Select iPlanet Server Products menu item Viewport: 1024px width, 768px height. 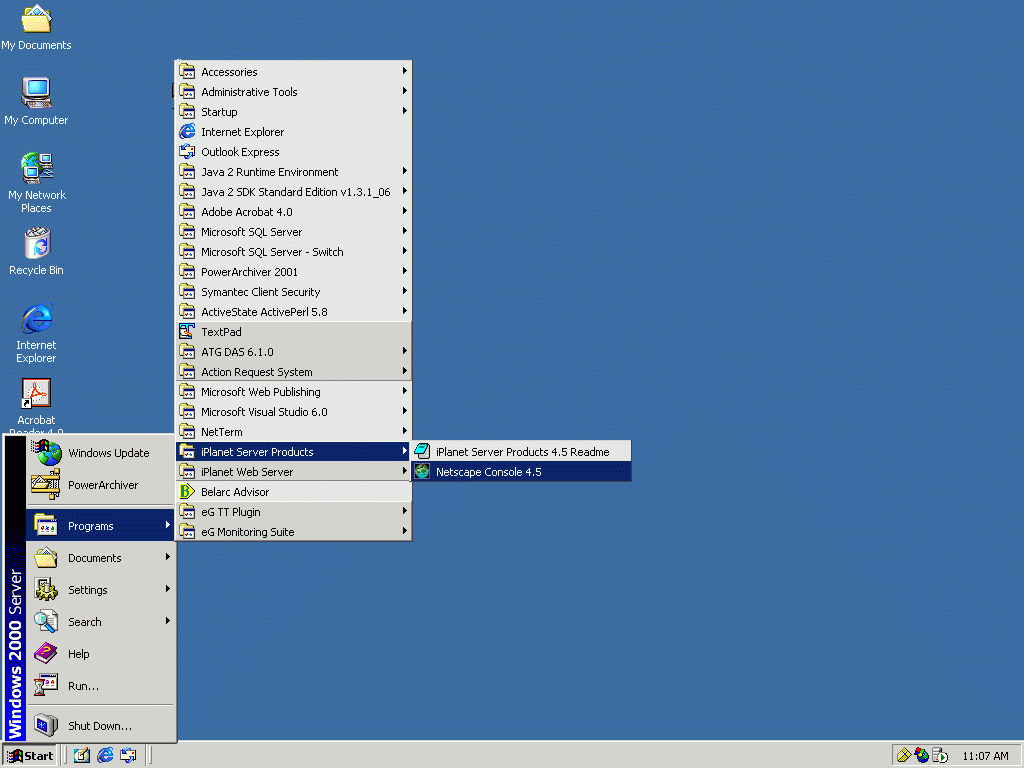pos(293,452)
